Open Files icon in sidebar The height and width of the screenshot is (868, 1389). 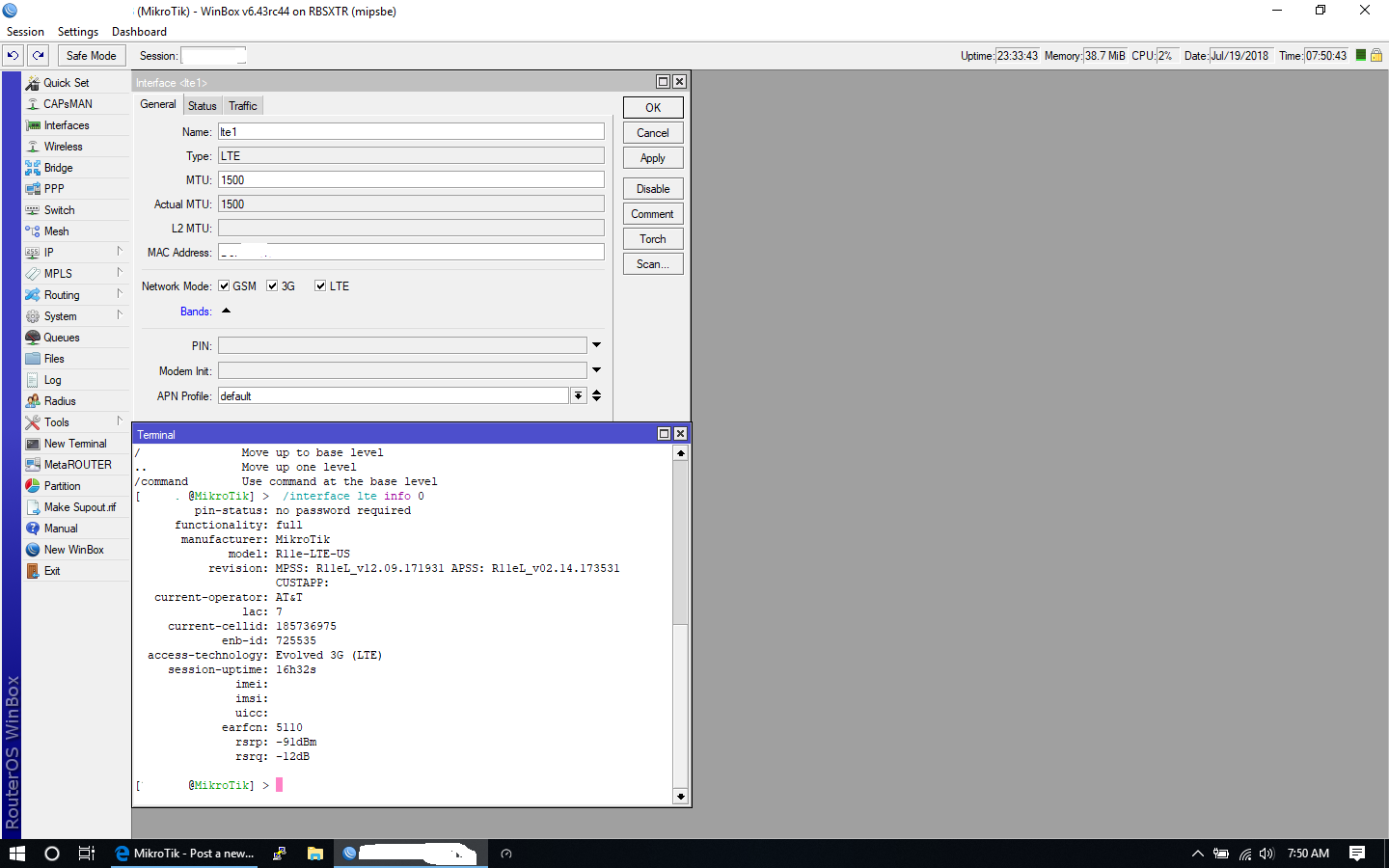pyautogui.click(x=33, y=359)
